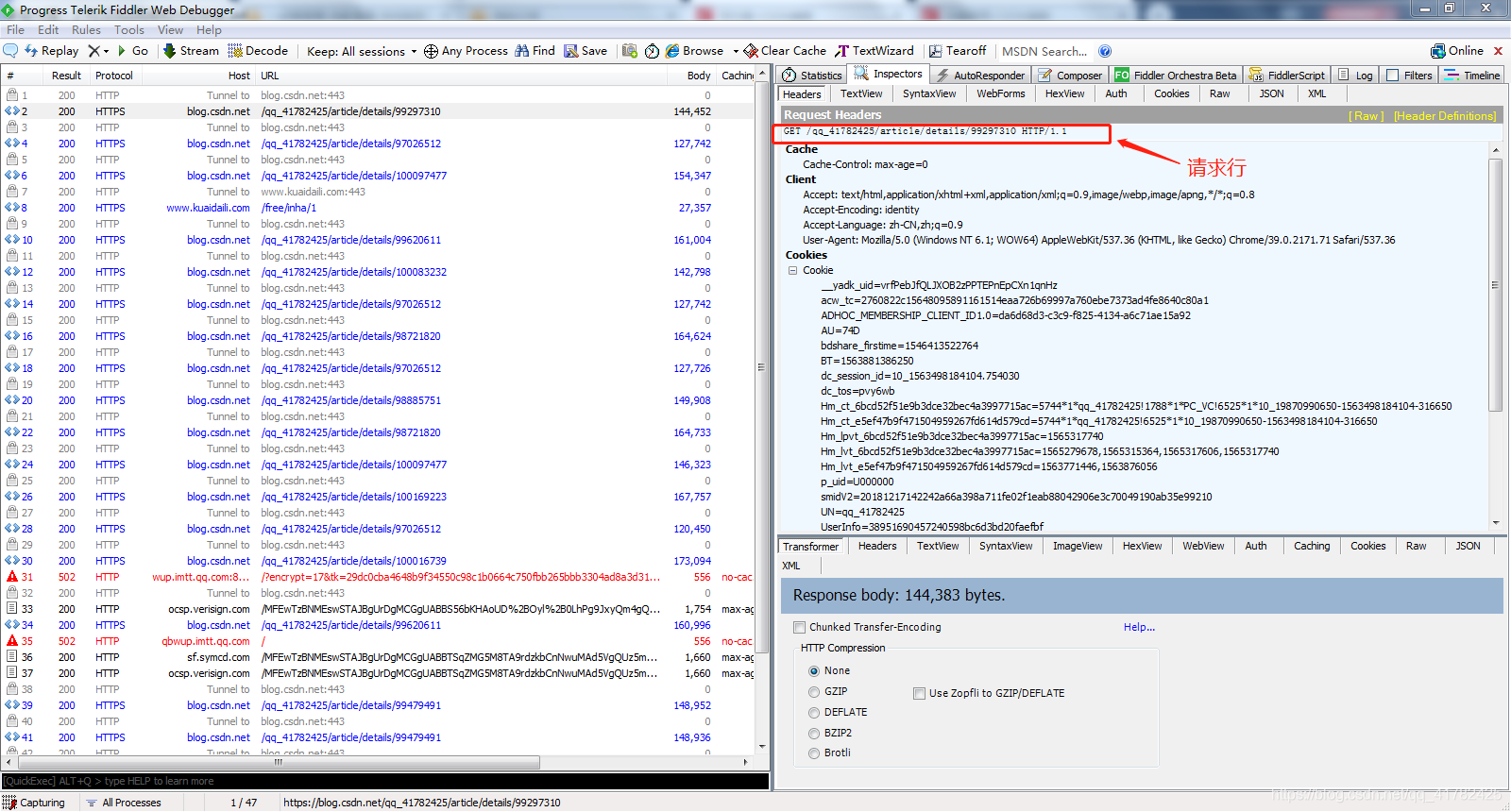Image resolution: width=1511 pixels, height=812 pixels.
Task: Click the camera screenshot icon
Action: point(630,51)
